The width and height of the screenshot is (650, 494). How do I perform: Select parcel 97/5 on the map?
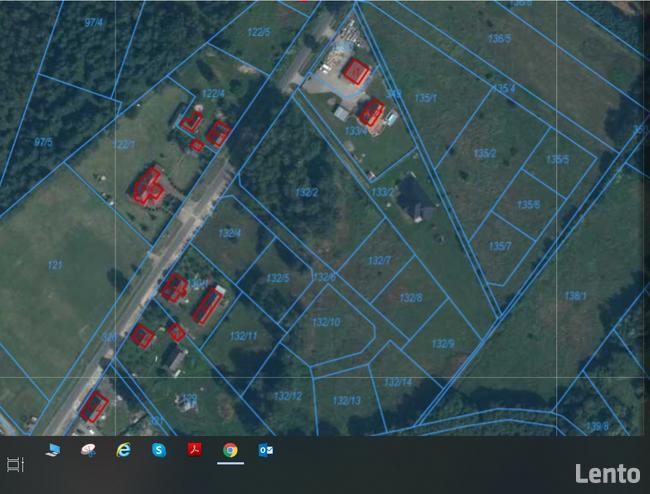[x=43, y=142]
